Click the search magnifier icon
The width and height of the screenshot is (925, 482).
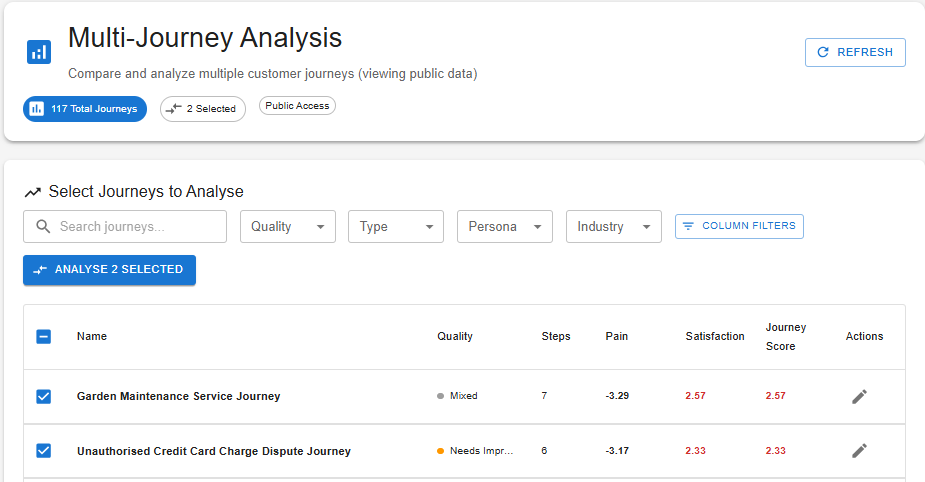coord(43,227)
